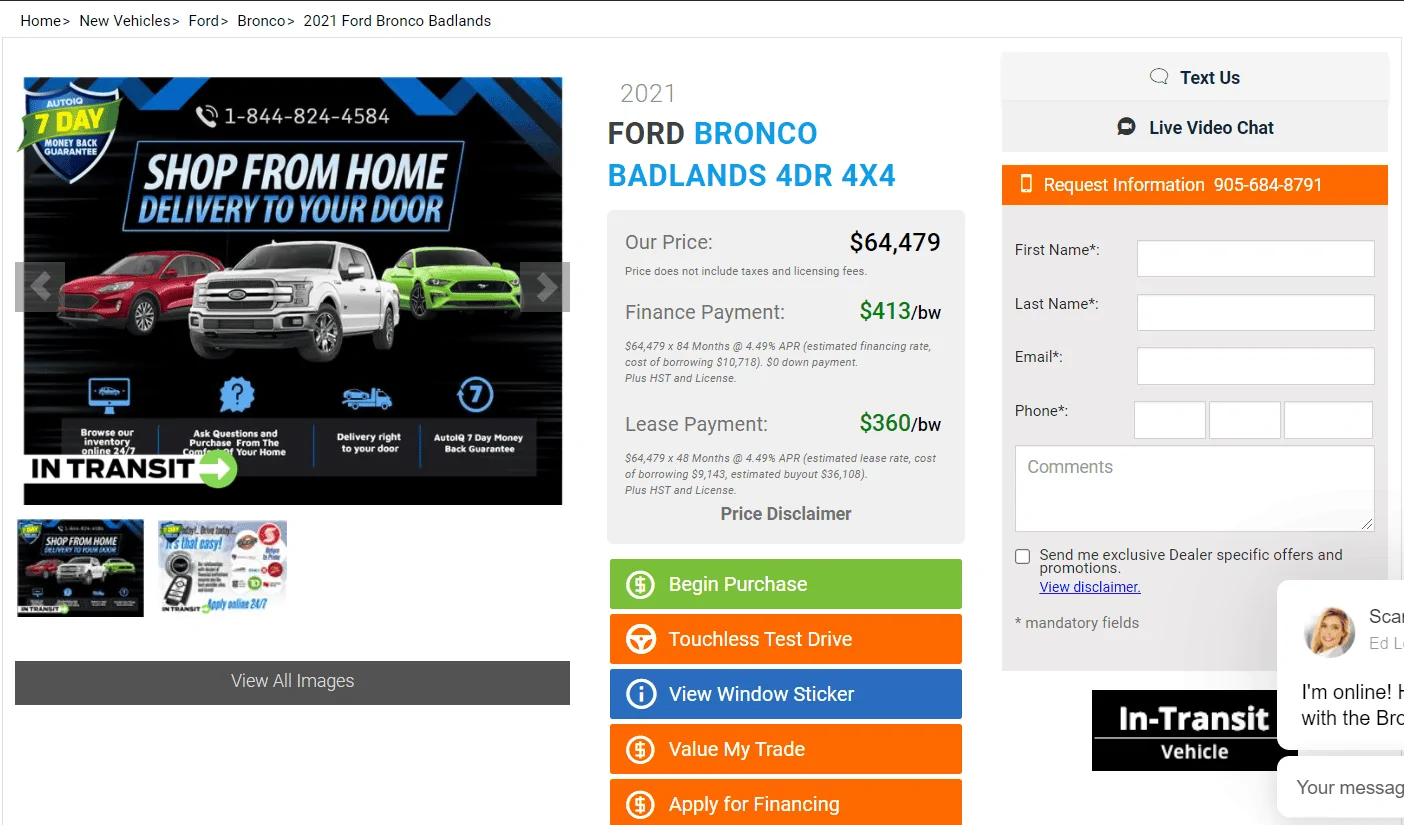This screenshot has height=825, width=1404.
Task: Click green In Transit arrow badge on image
Action: [218, 468]
